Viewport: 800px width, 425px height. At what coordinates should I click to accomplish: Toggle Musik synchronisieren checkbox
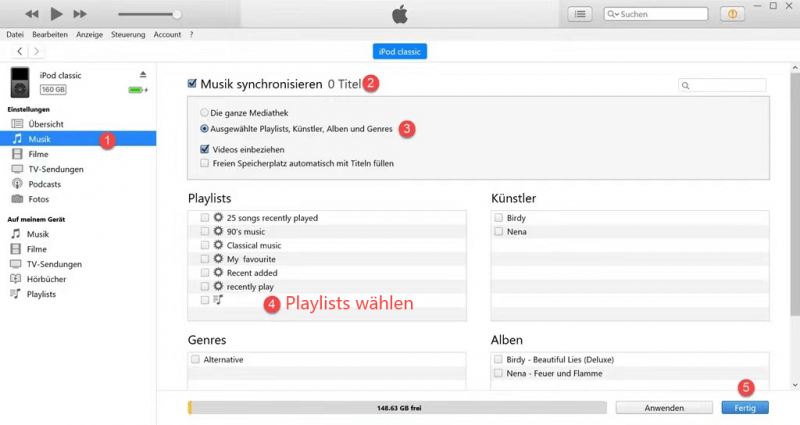192,83
